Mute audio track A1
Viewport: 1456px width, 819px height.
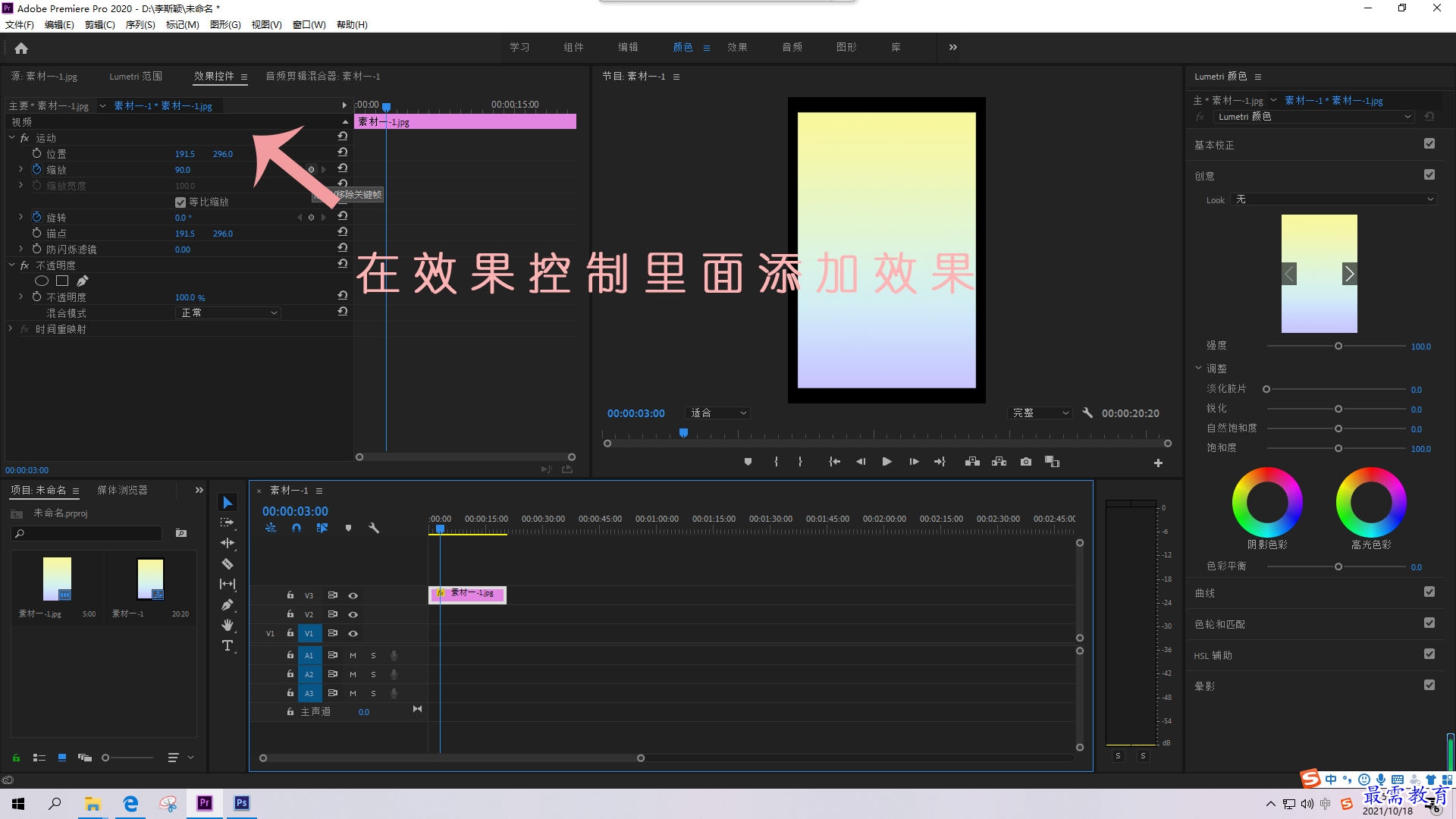353,655
